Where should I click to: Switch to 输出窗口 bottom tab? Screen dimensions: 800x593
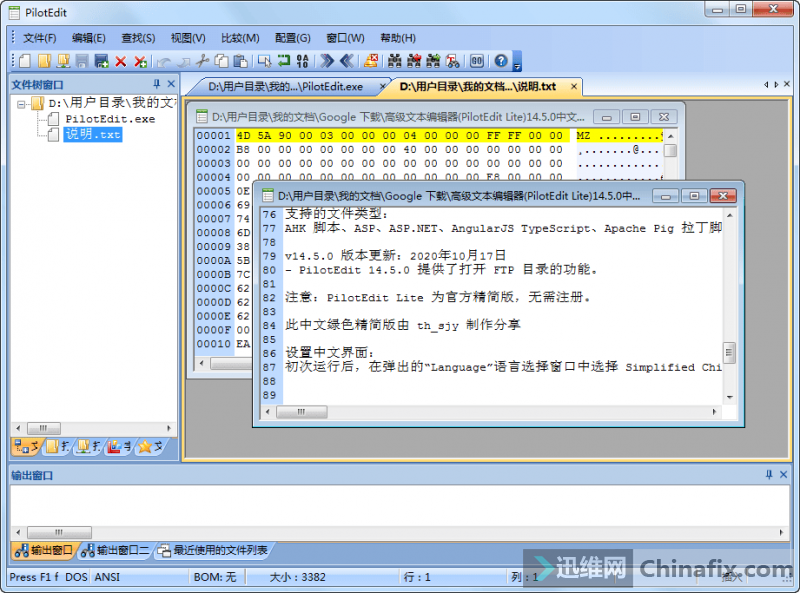coord(44,550)
